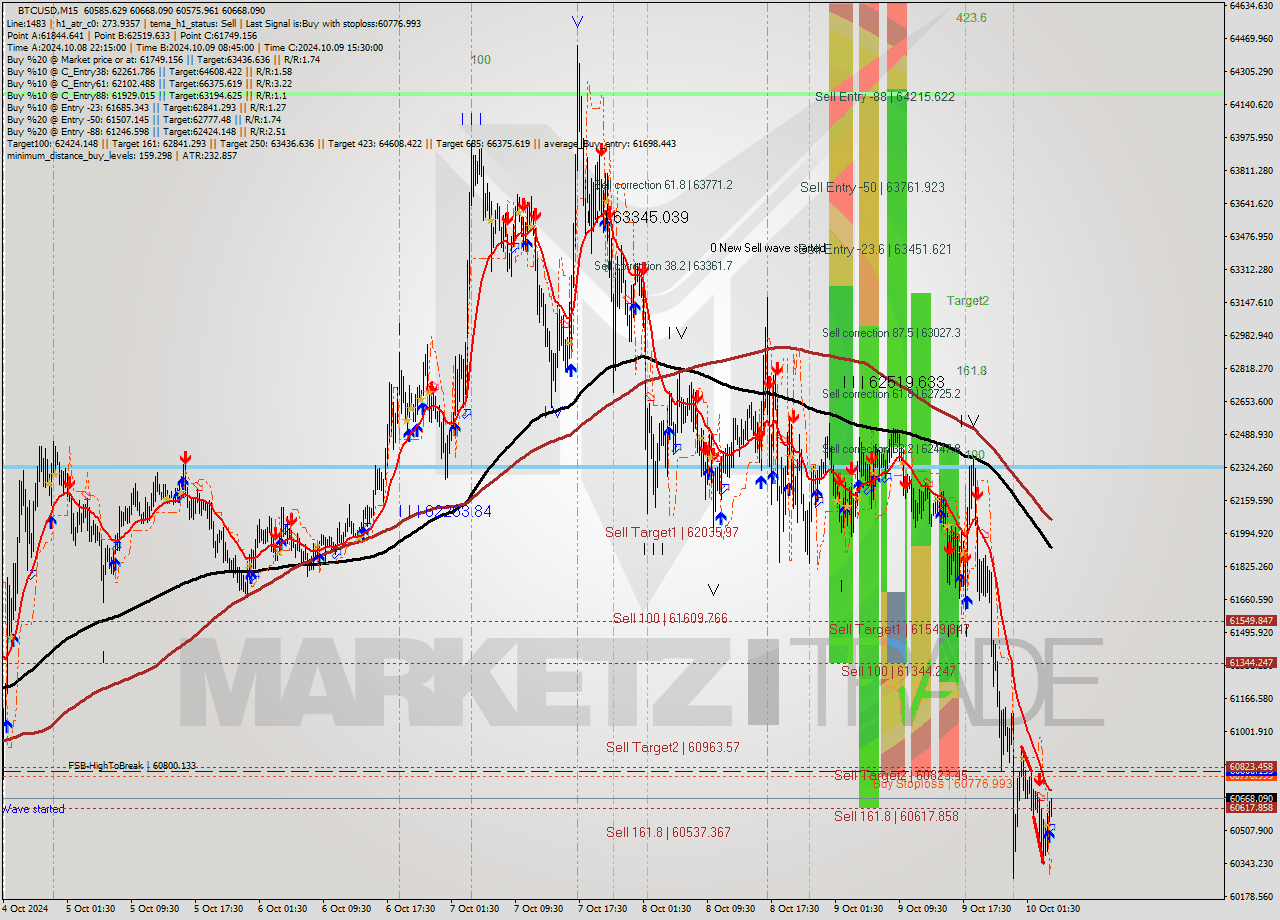Click 'Sell 161.8 | 60537.367' label

tap(668, 832)
